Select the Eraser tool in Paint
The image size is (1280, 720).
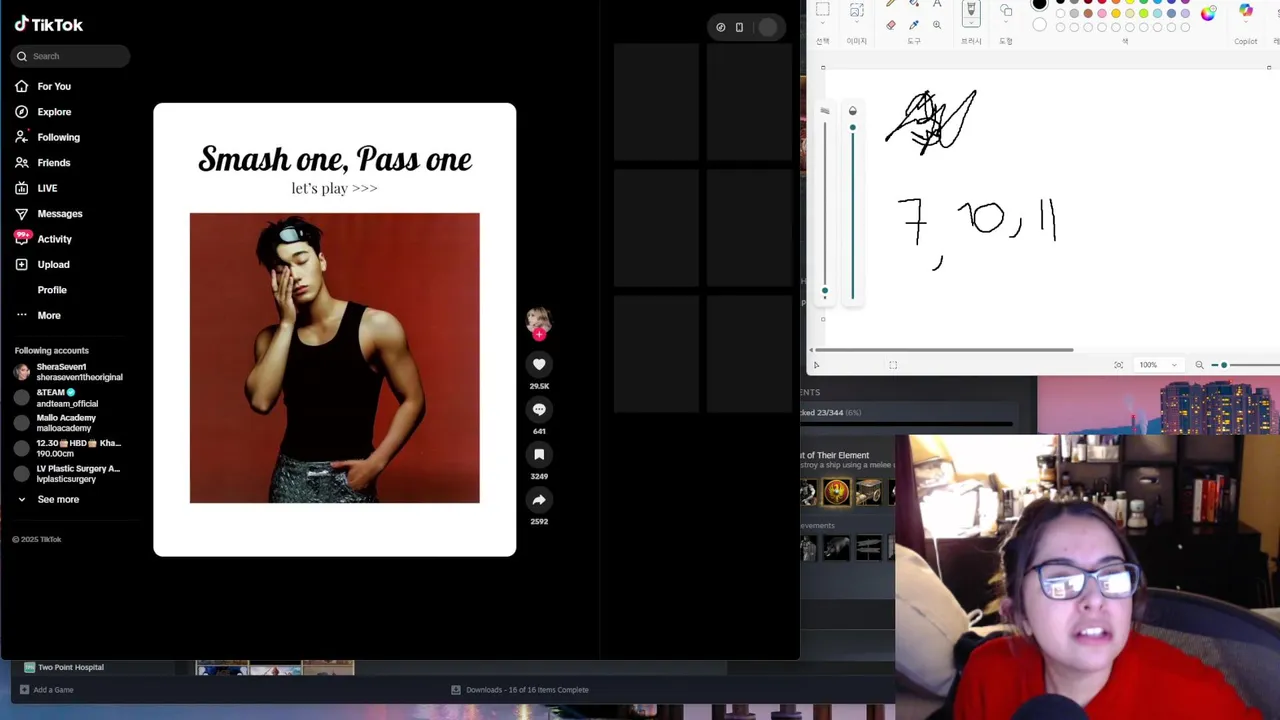[x=891, y=25]
